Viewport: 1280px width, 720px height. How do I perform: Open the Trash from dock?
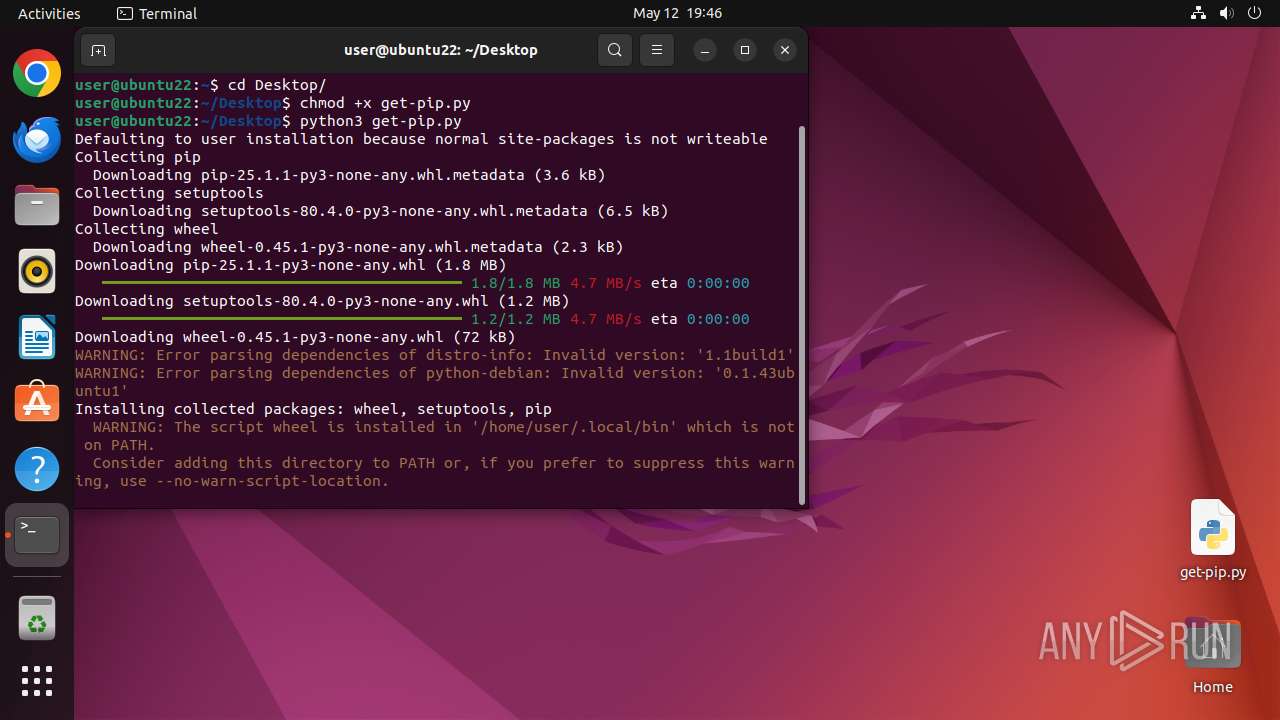[37, 619]
